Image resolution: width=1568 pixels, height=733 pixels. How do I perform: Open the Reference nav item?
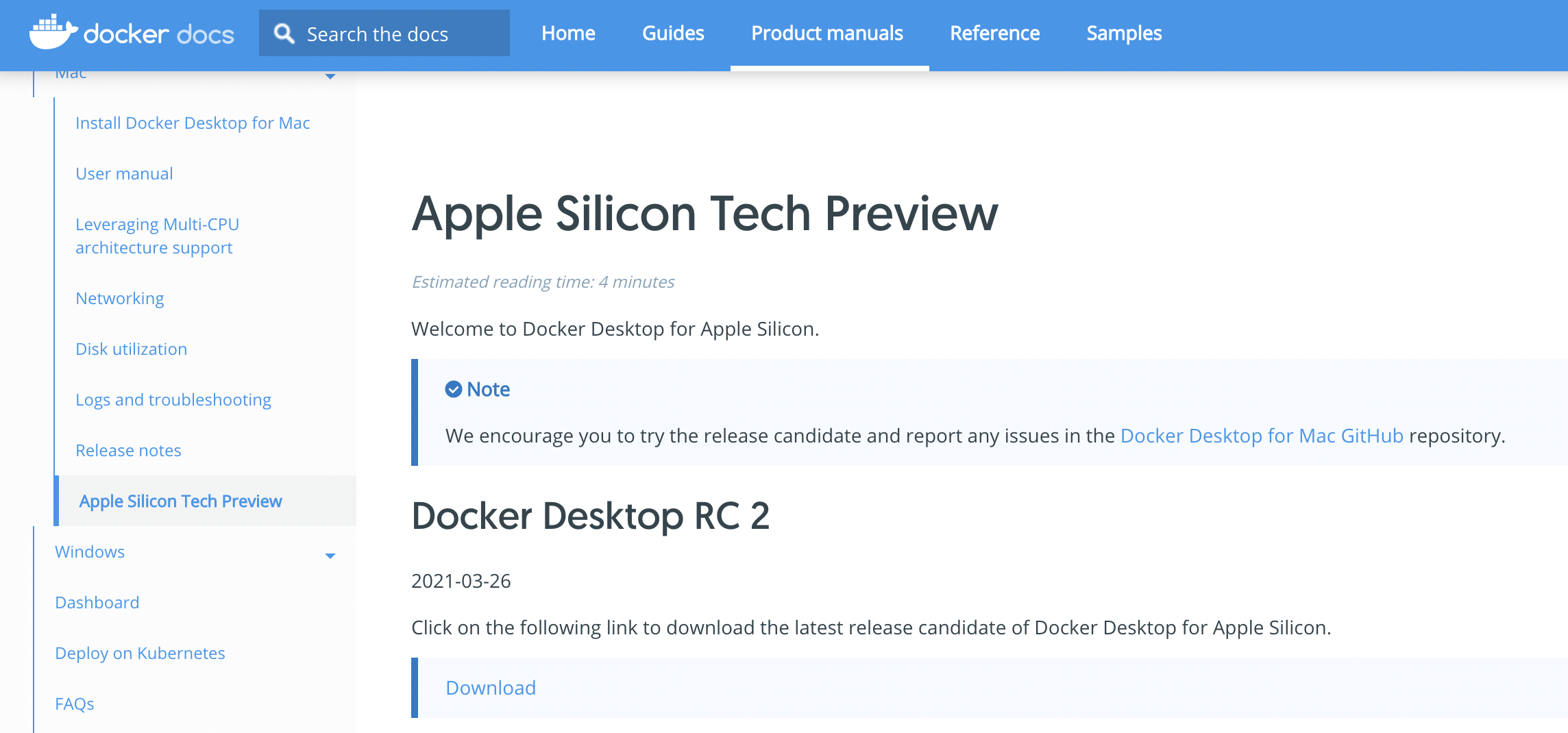pyautogui.click(x=994, y=33)
